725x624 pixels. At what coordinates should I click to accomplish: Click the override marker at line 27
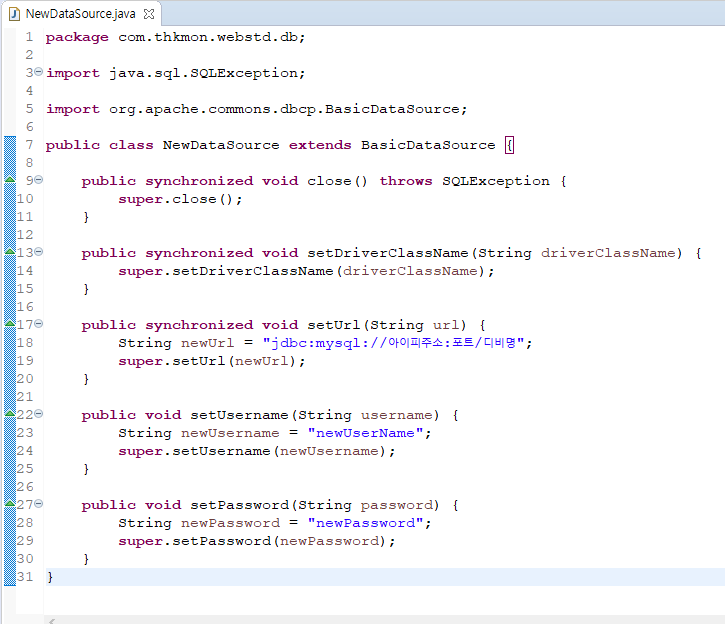pyautogui.click(x=9, y=505)
